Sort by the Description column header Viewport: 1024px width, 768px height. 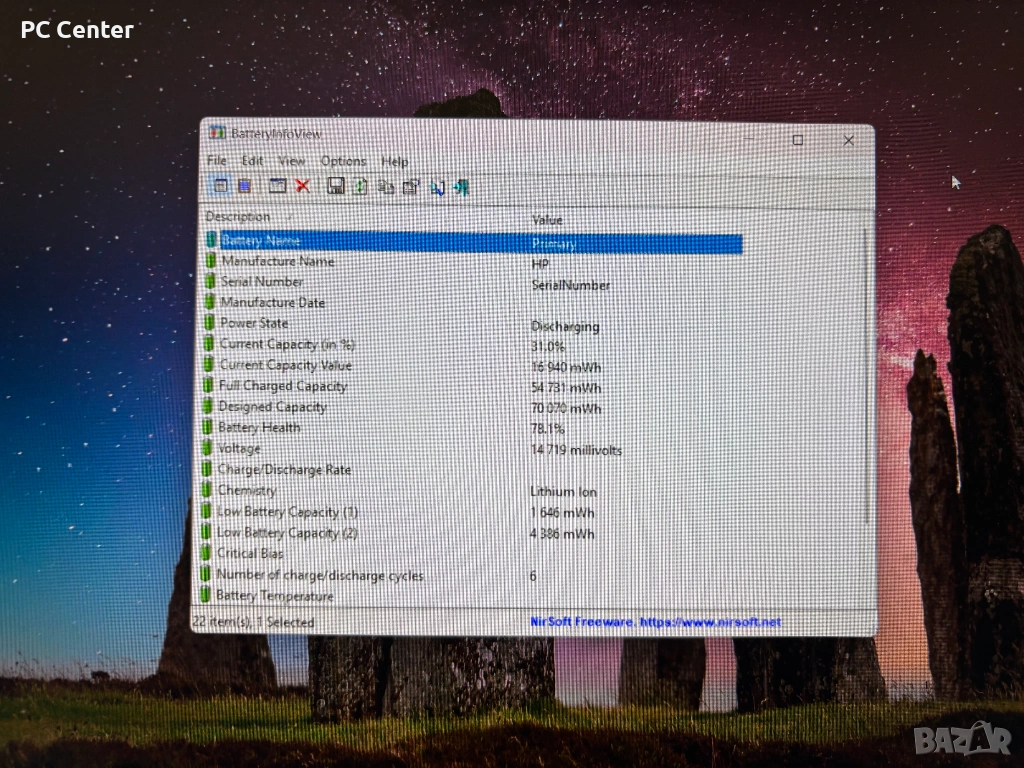coord(238,216)
